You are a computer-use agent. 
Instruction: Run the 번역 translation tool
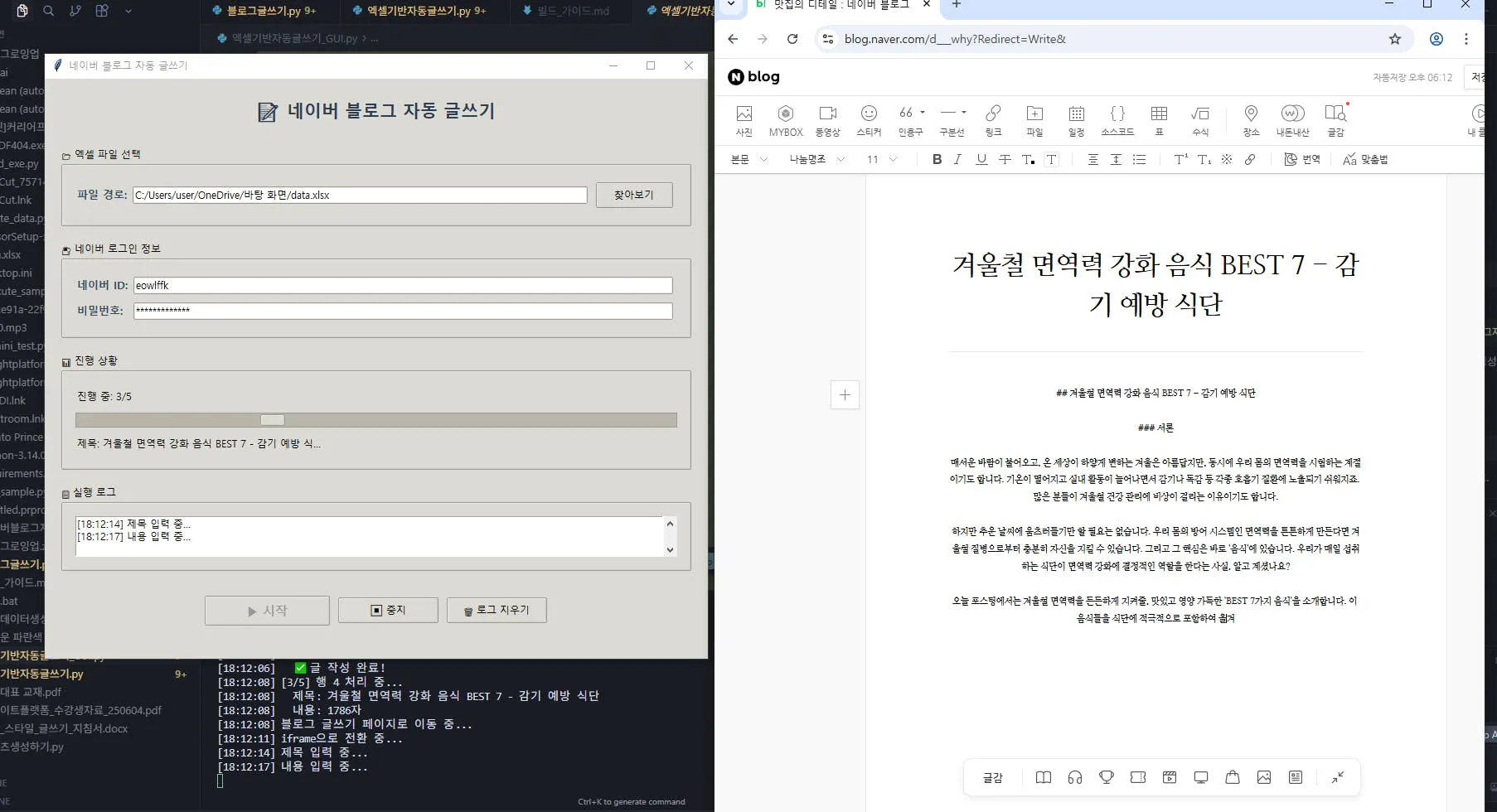pyautogui.click(x=1302, y=159)
